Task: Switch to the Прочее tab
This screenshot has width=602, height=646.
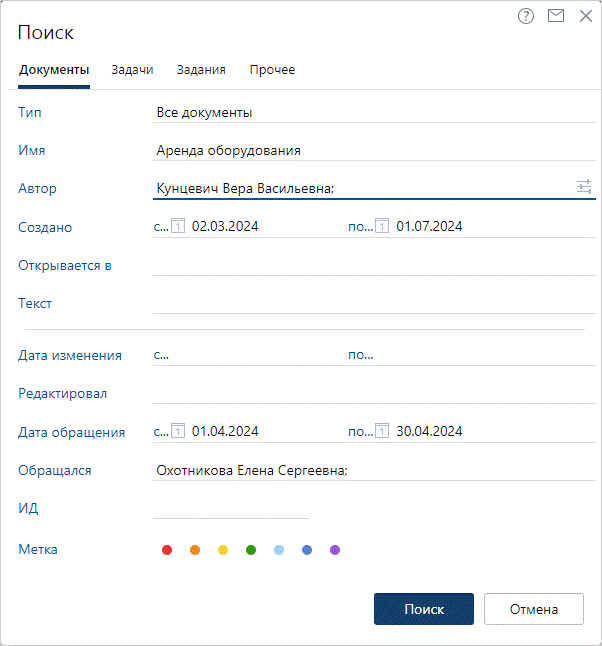Action: (x=272, y=70)
